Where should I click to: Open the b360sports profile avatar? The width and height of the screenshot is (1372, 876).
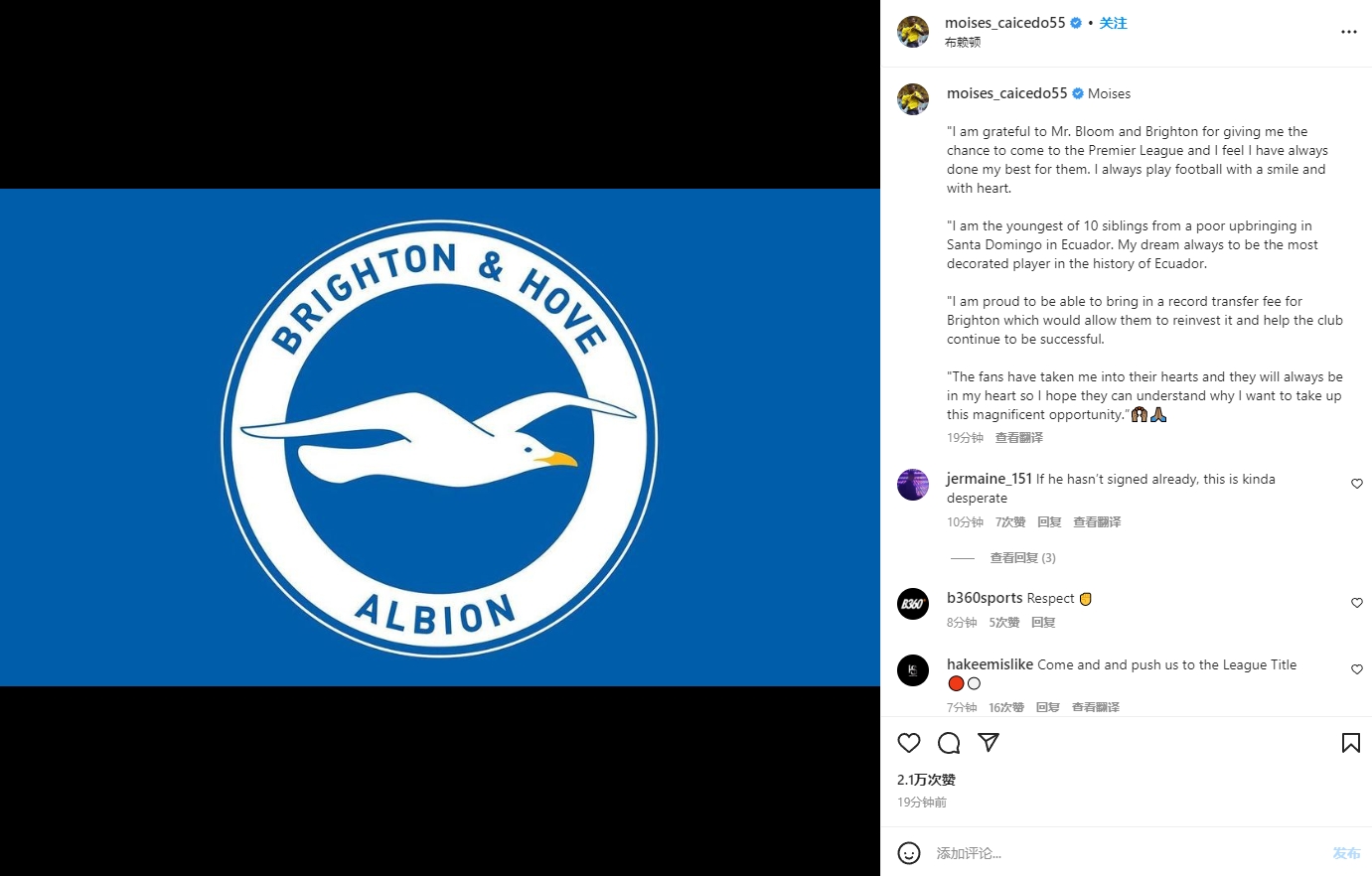[x=913, y=604]
